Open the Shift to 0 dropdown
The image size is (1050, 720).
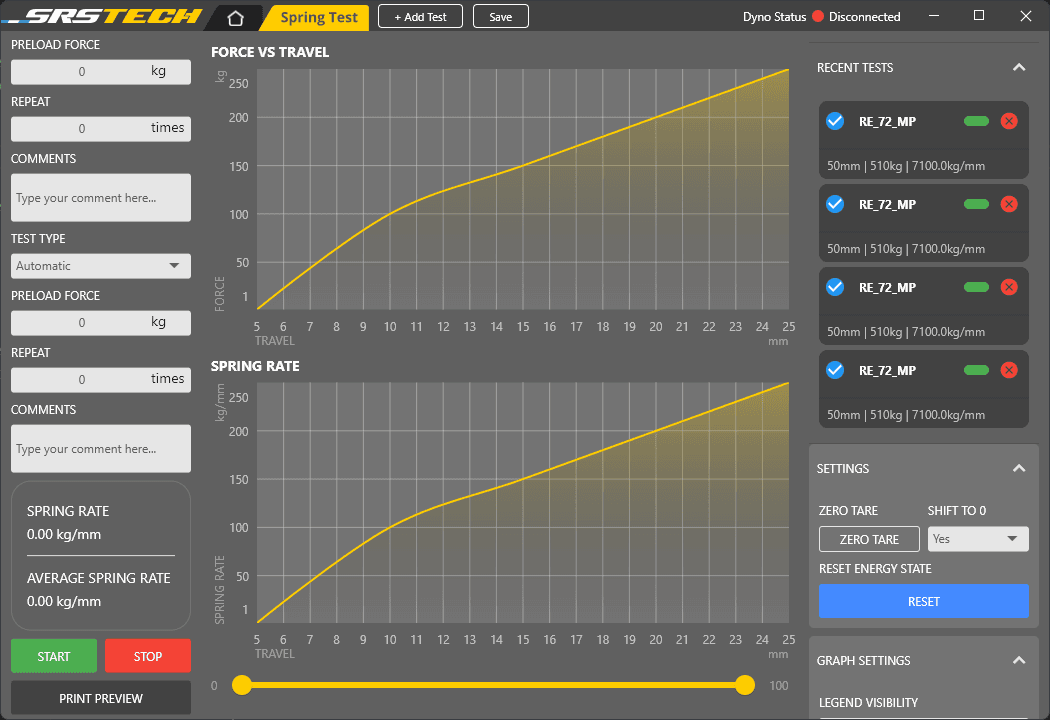coord(977,539)
